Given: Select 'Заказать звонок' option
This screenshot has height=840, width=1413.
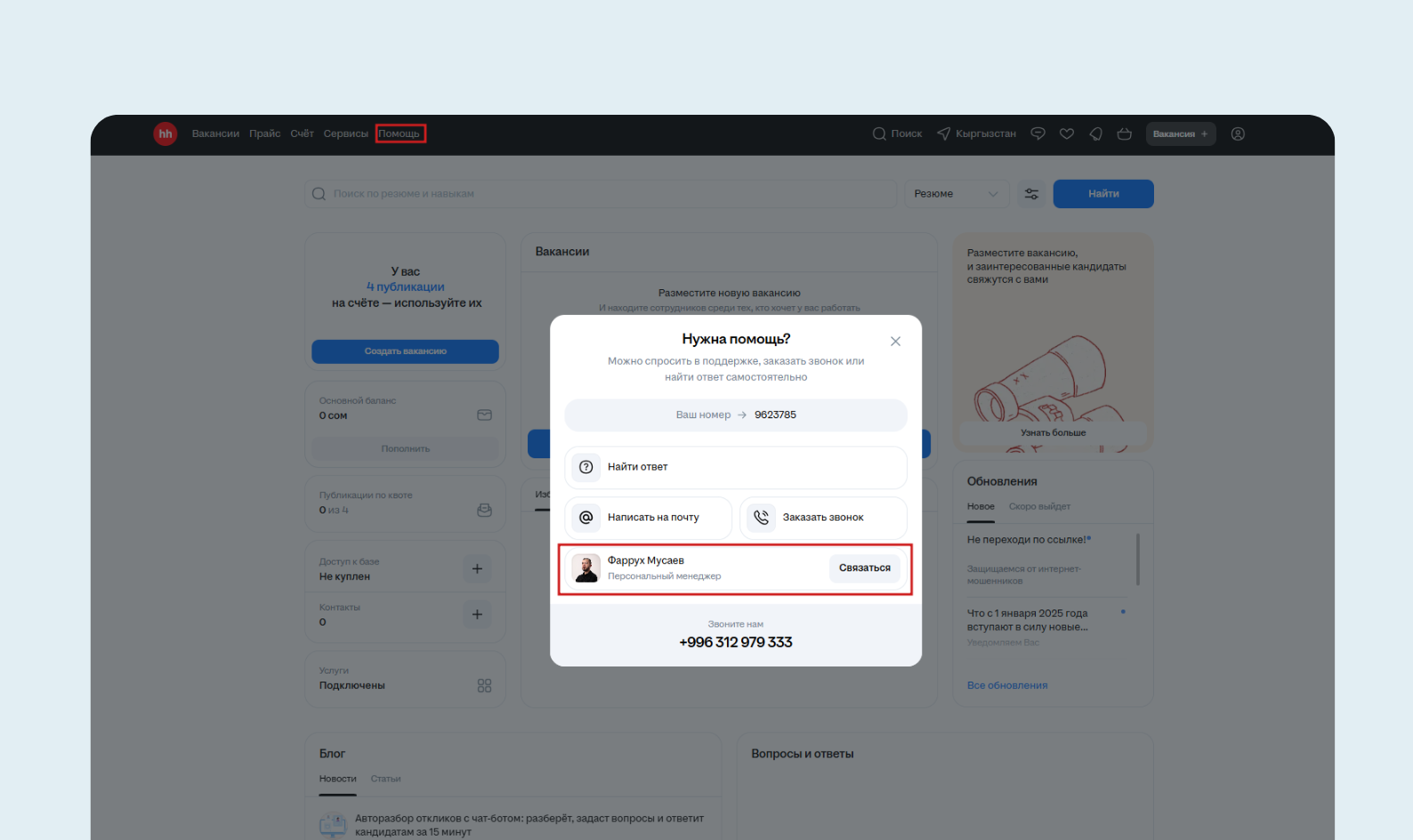Looking at the screenshot, I should tap(823, 517).
